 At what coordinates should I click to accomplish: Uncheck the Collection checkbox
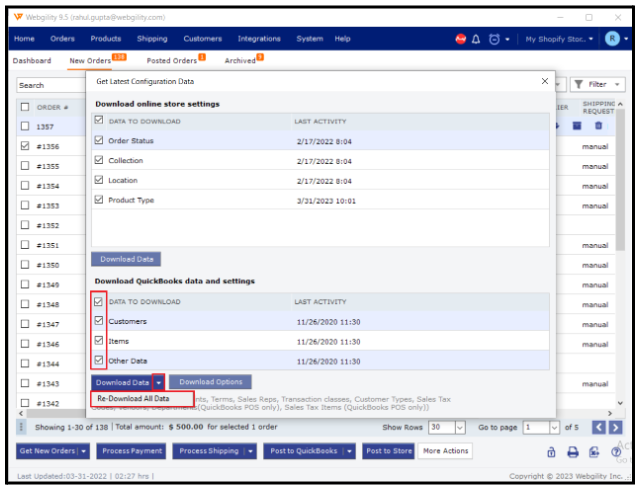click(99, 160)
